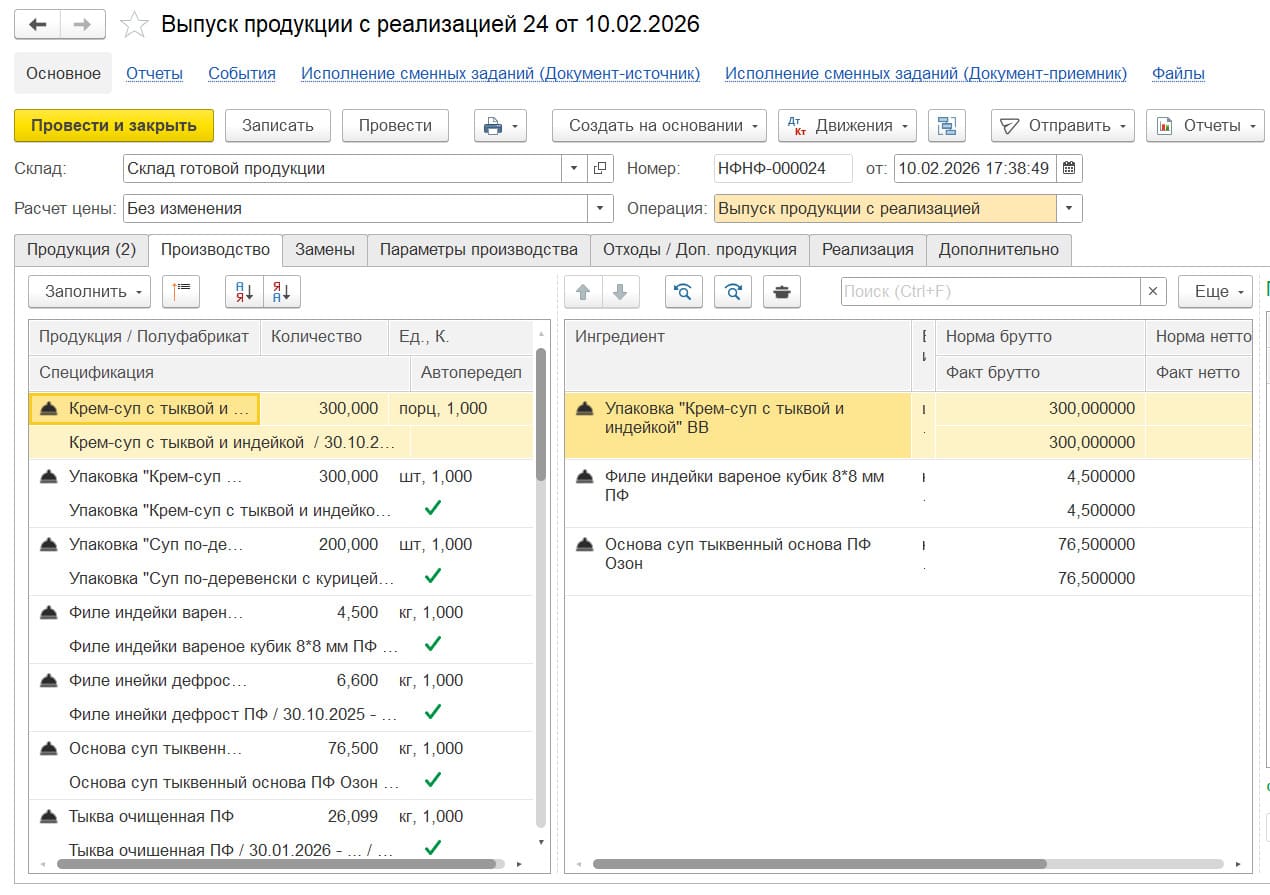Open calendar picker next to document date
Image resolution: width=1270 pixels, height=895 pixels.
[1069, 169]
